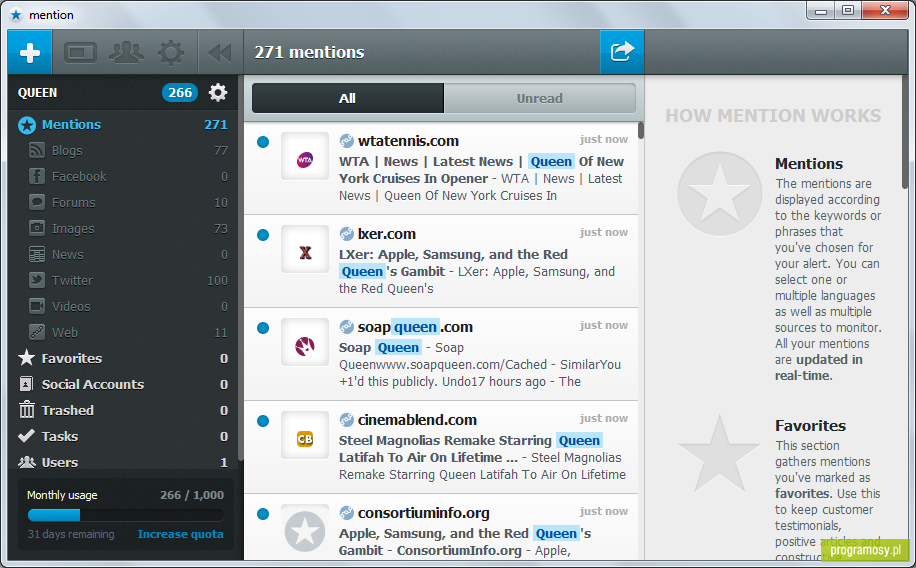The width and height of the screenshot is (916, 568).
Task: Collapse sidebar with double-arrow icon
Action: (x=220, y=53)
